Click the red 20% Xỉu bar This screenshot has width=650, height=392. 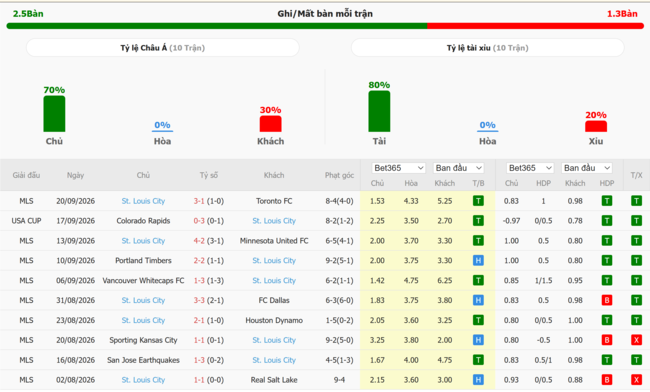[x=596, y=126]
